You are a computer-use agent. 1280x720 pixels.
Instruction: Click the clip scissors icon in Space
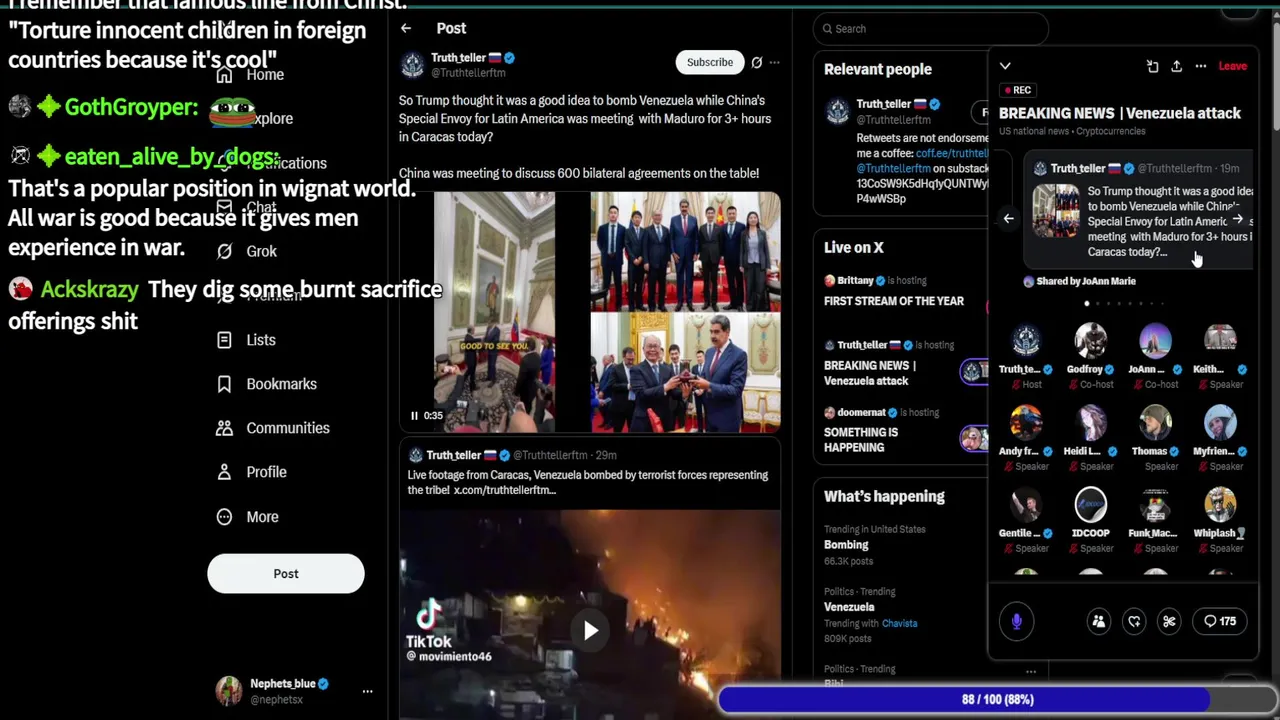coord(1169,621)
